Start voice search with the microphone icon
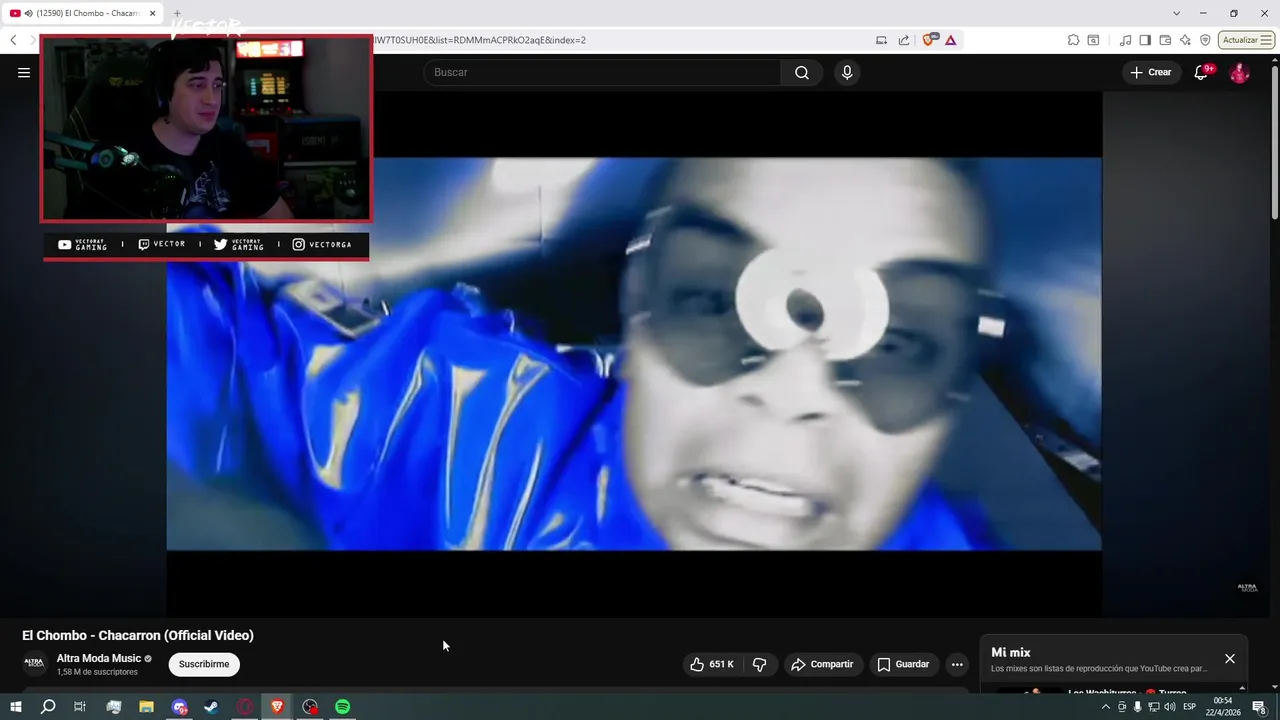The height and width of the screenshot is (720, 1280). point(847,72)
